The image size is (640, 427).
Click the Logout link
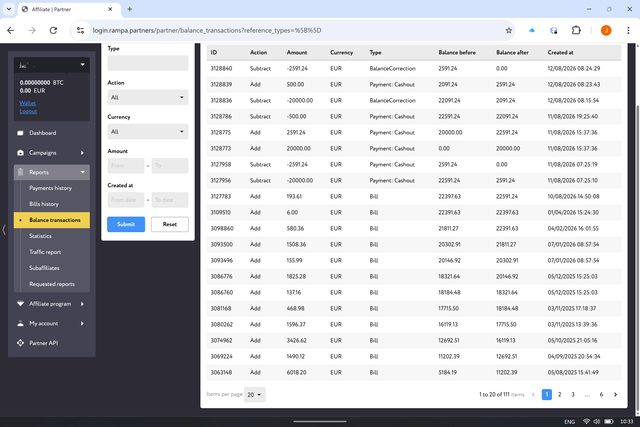coord(28,111)
